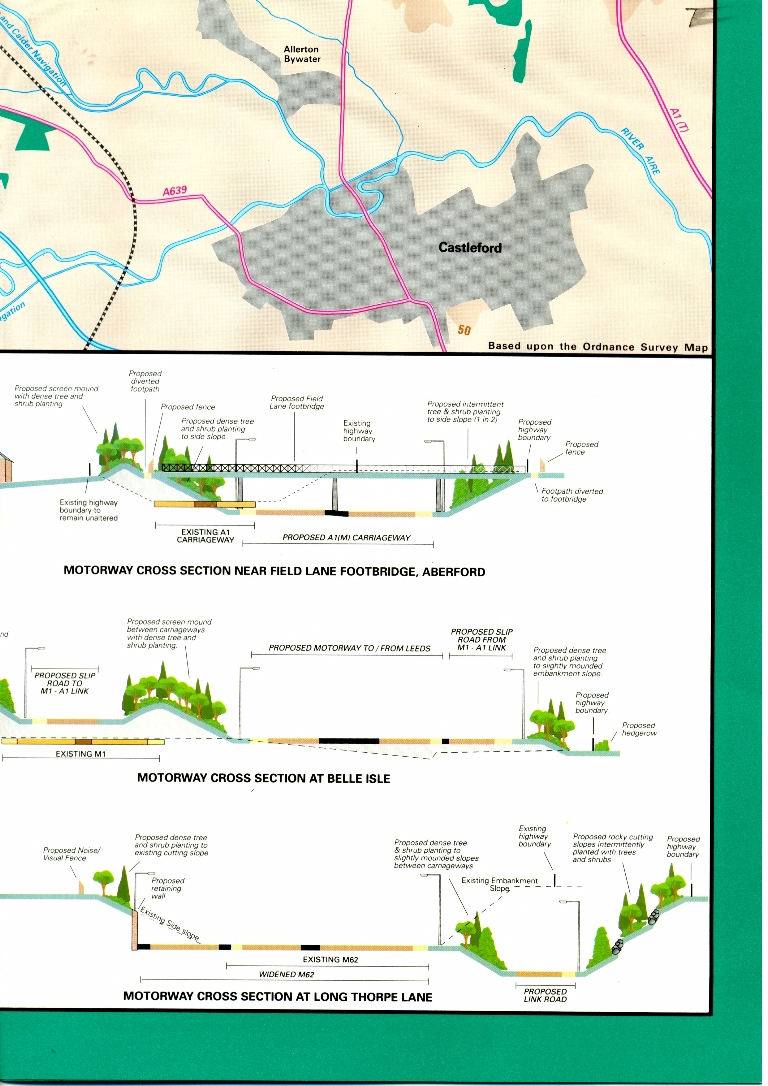Click the 'Proposed hedgerow' annotation
768x1086 pixels.
(x=639, y=730)
